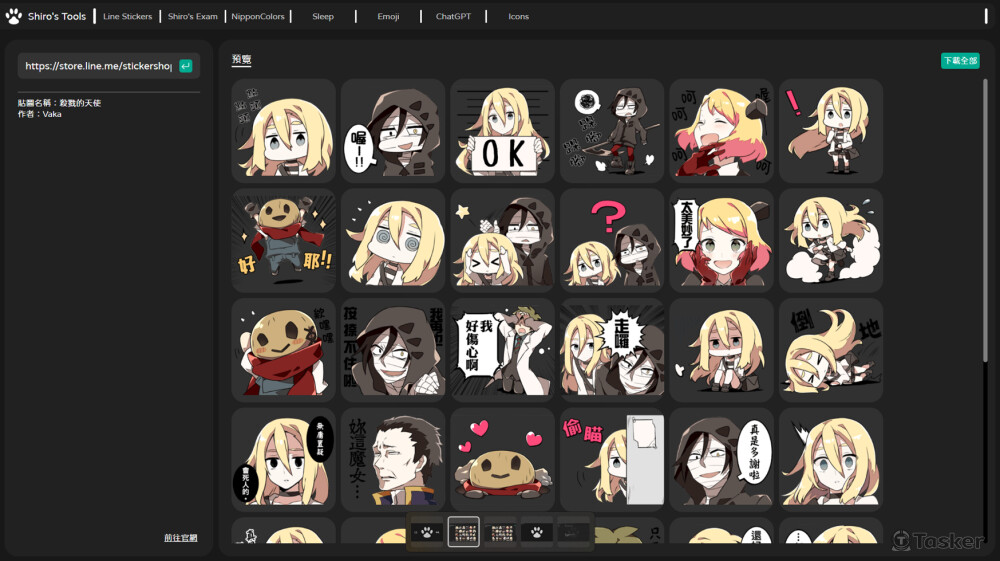This screenshot has height=561, width=1000.
Task: Choose the 倒地 fallen girl sticker
Action: (x=830, y=349)
